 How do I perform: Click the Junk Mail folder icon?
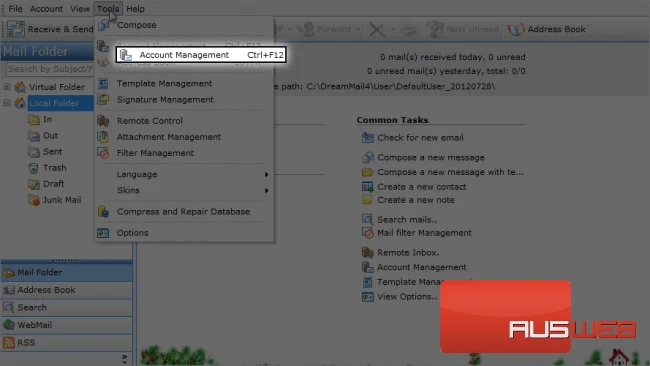34,200
